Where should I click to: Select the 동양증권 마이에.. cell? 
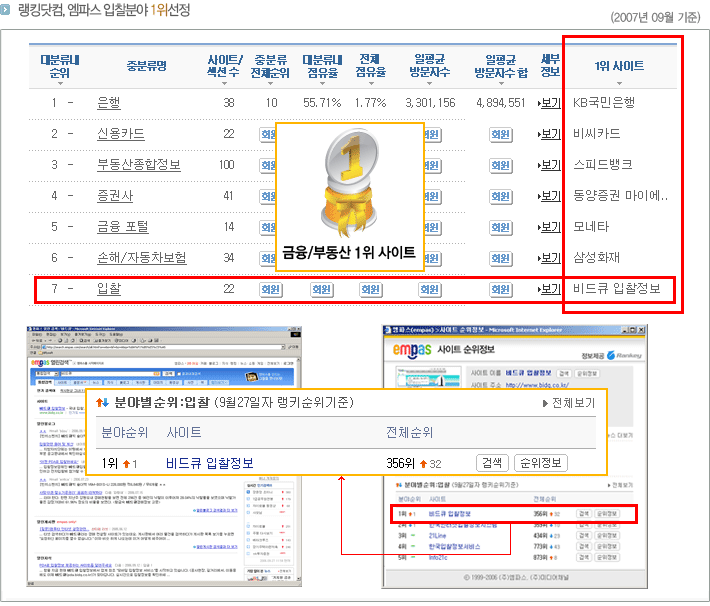click(620, 195)
